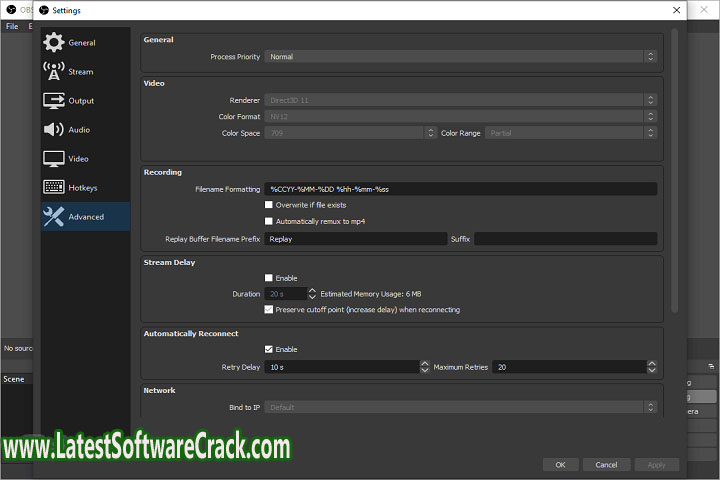Open the General settings gear icon
The height and width of the screenshot is (480, 720).
click(53, 43)
